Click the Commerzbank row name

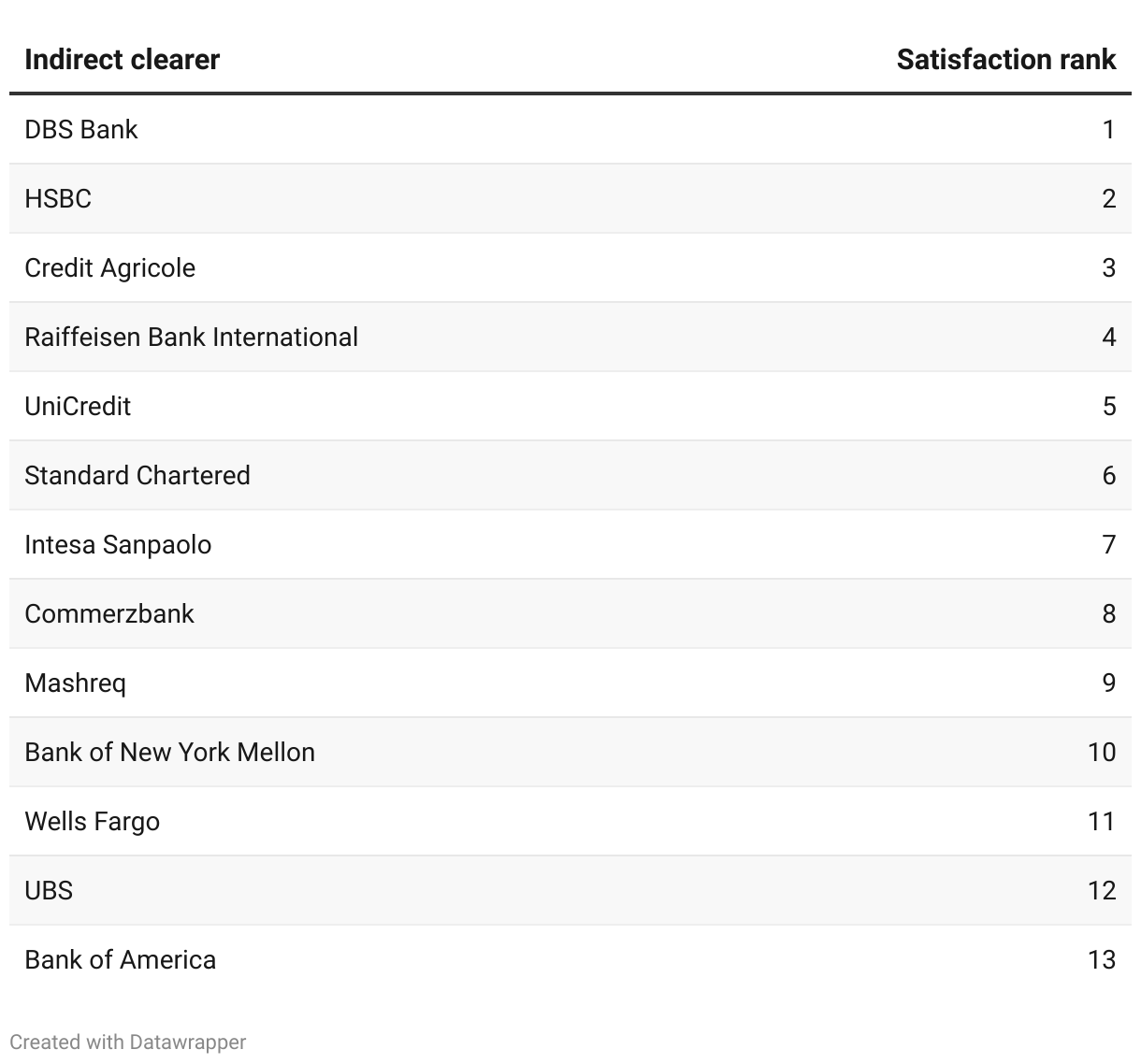tap(109, 613)
